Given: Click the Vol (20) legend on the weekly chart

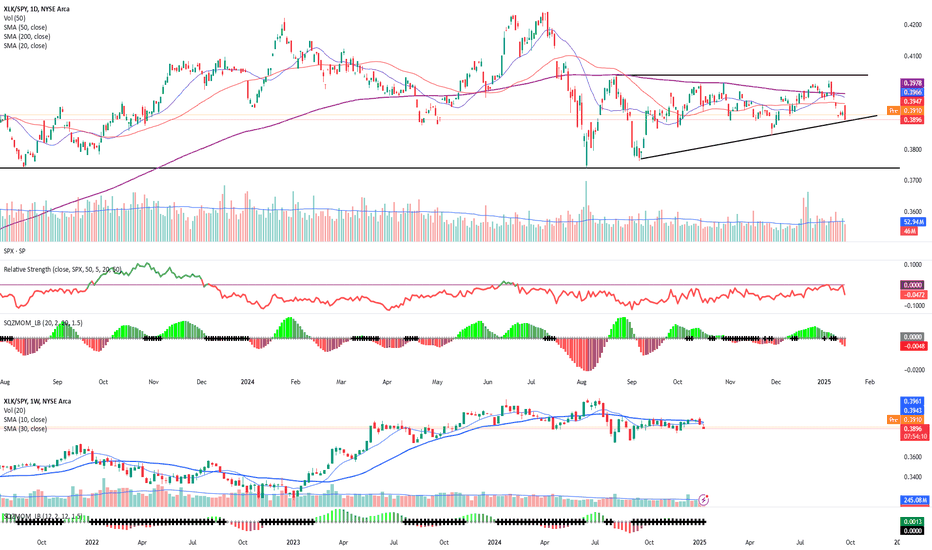Looking at the screenshot, I should pyautogui.click(x=14, y=410).
